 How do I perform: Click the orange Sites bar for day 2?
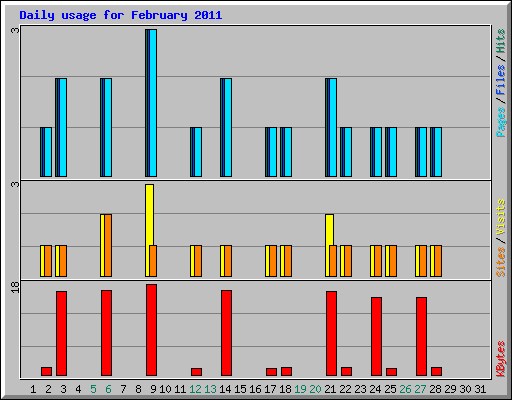pos(48,261)
